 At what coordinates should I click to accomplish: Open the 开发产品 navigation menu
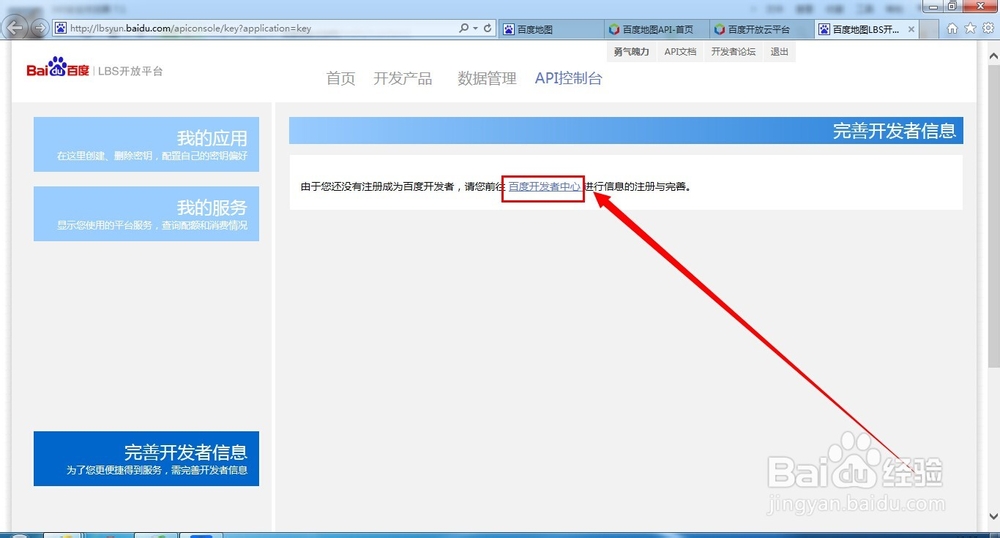[x=402, y=78]
